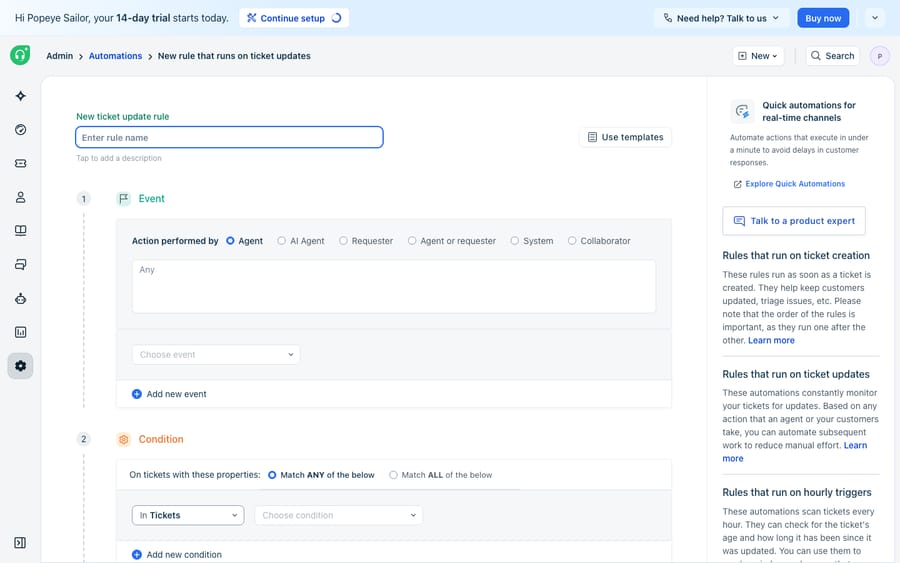900x563 pixels.
Task: Go to Admin breadcrumb
Action: [60, 56]
